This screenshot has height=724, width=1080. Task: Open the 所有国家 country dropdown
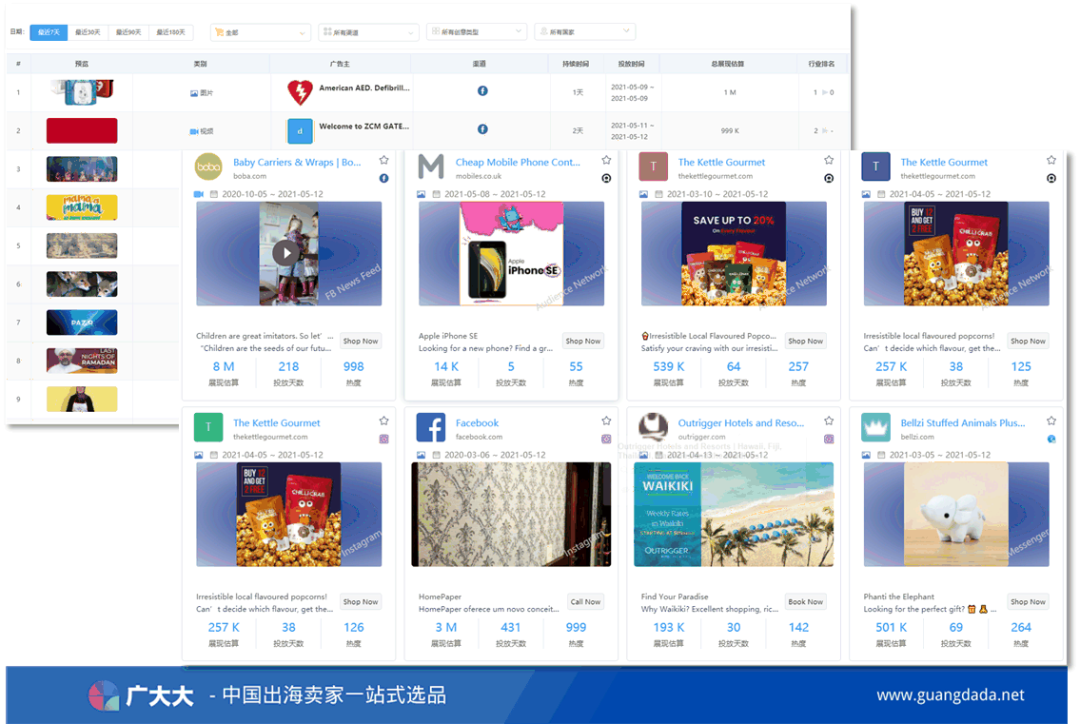pos(585,32)
